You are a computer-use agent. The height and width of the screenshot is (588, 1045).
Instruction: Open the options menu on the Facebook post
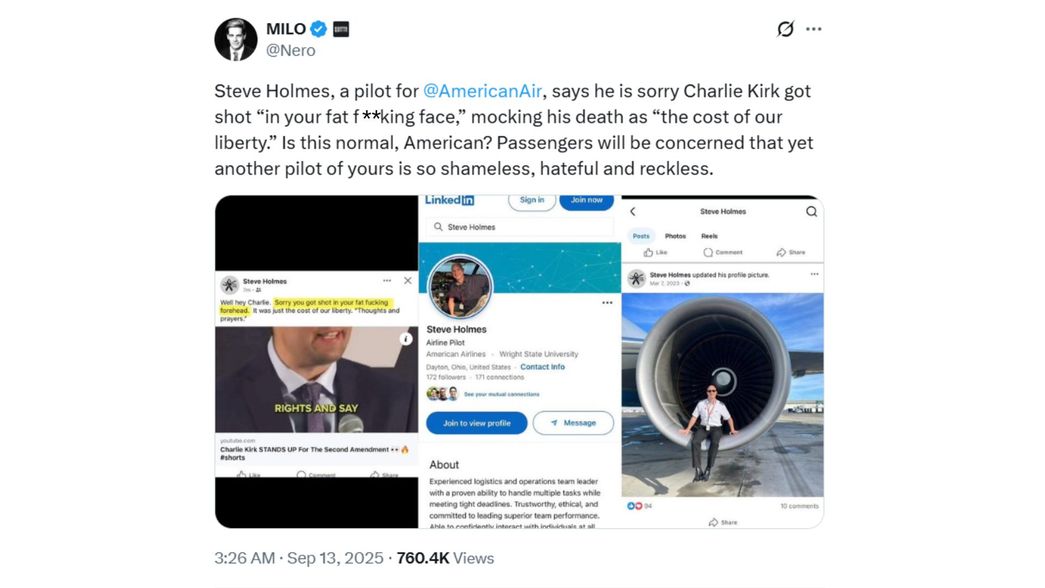[814, 274]
